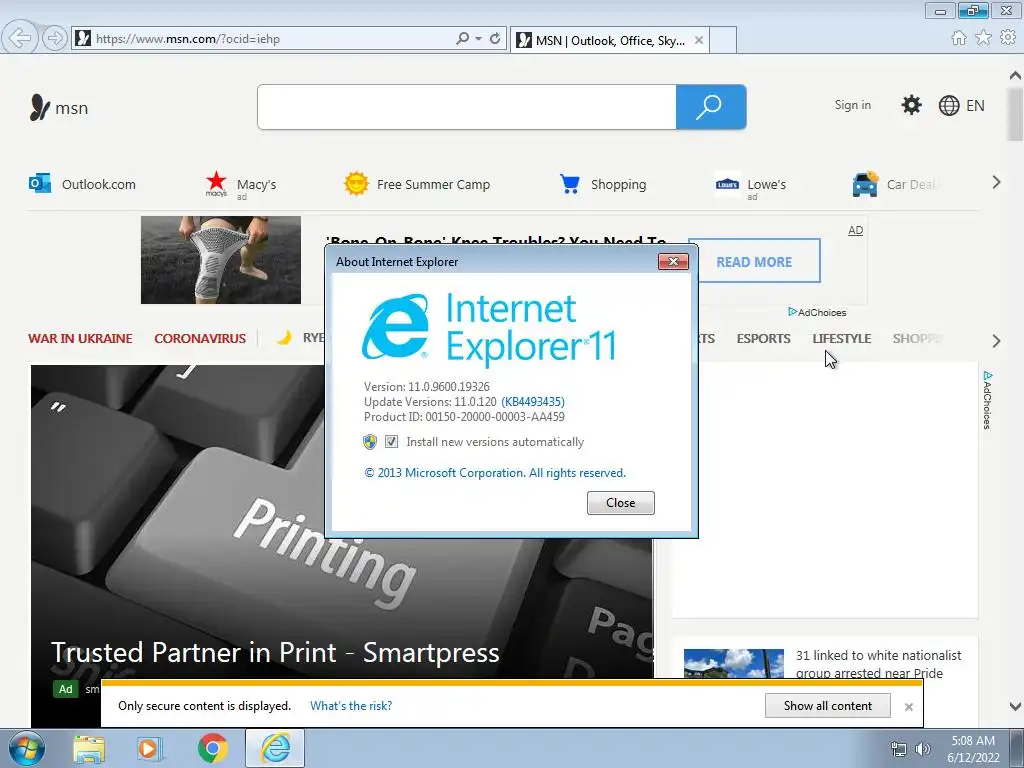
Task: Open a new blank tab
Action: [723, 40]
